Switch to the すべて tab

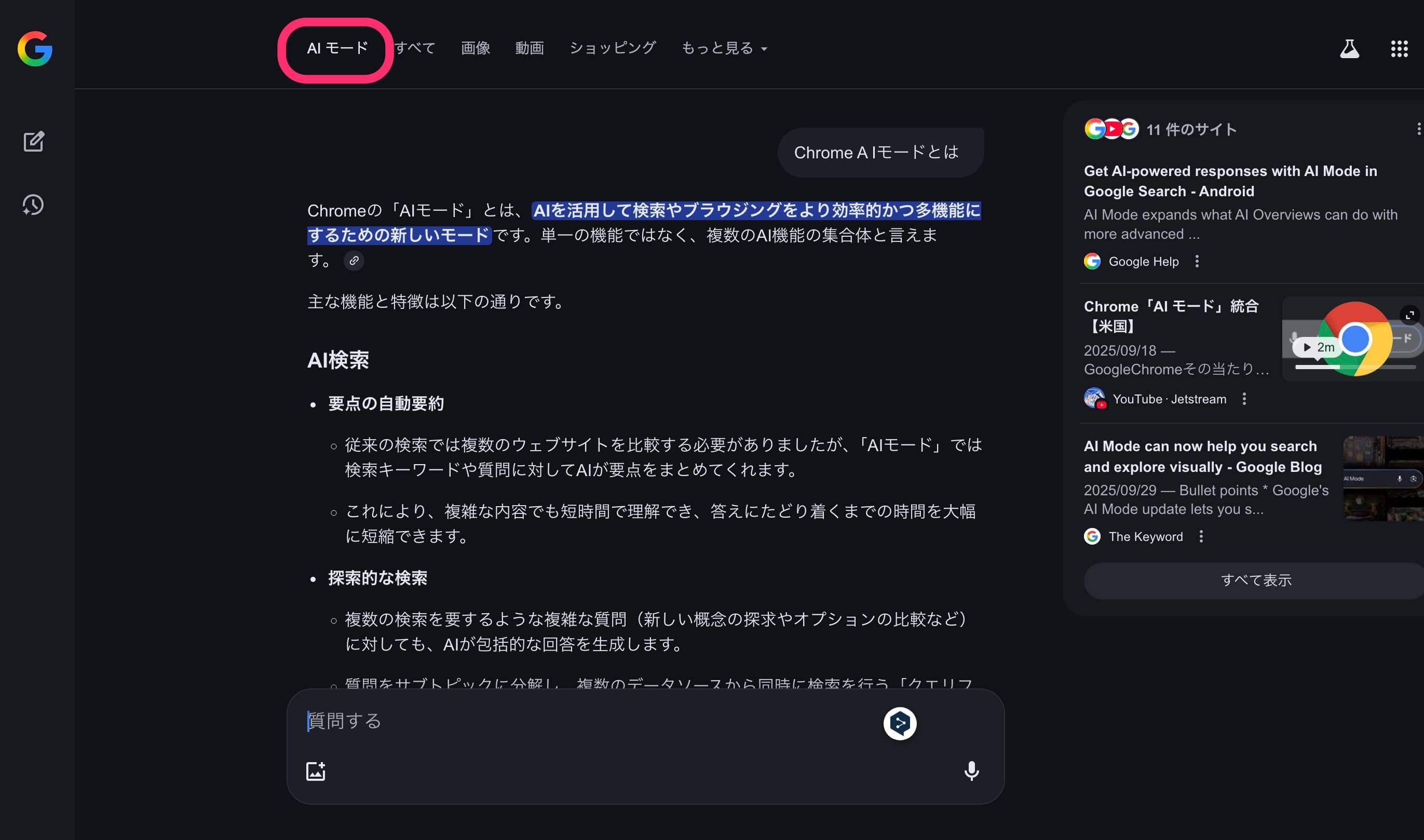415,49
